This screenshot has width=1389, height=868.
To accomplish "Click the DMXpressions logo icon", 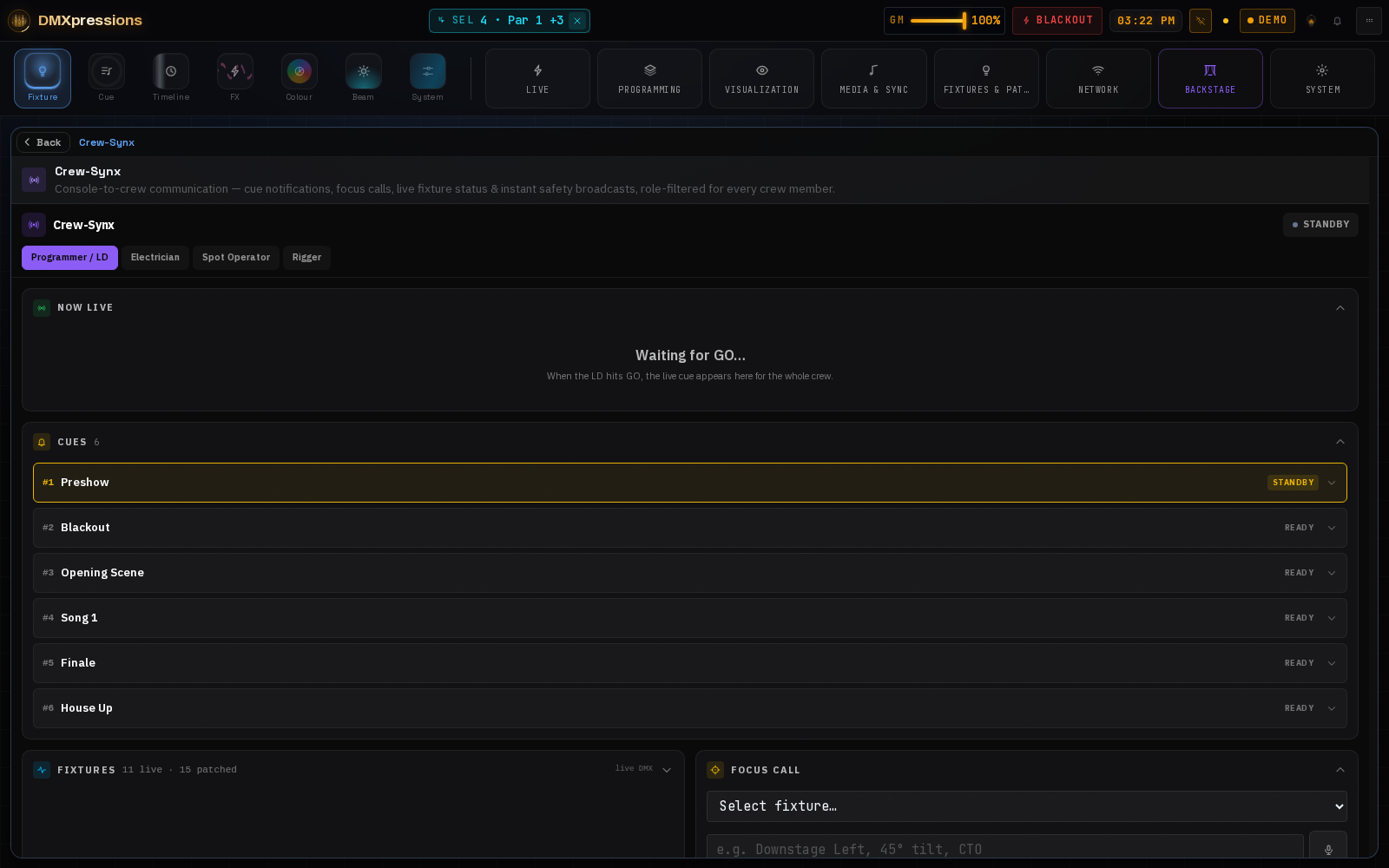I will coord(19,20).
